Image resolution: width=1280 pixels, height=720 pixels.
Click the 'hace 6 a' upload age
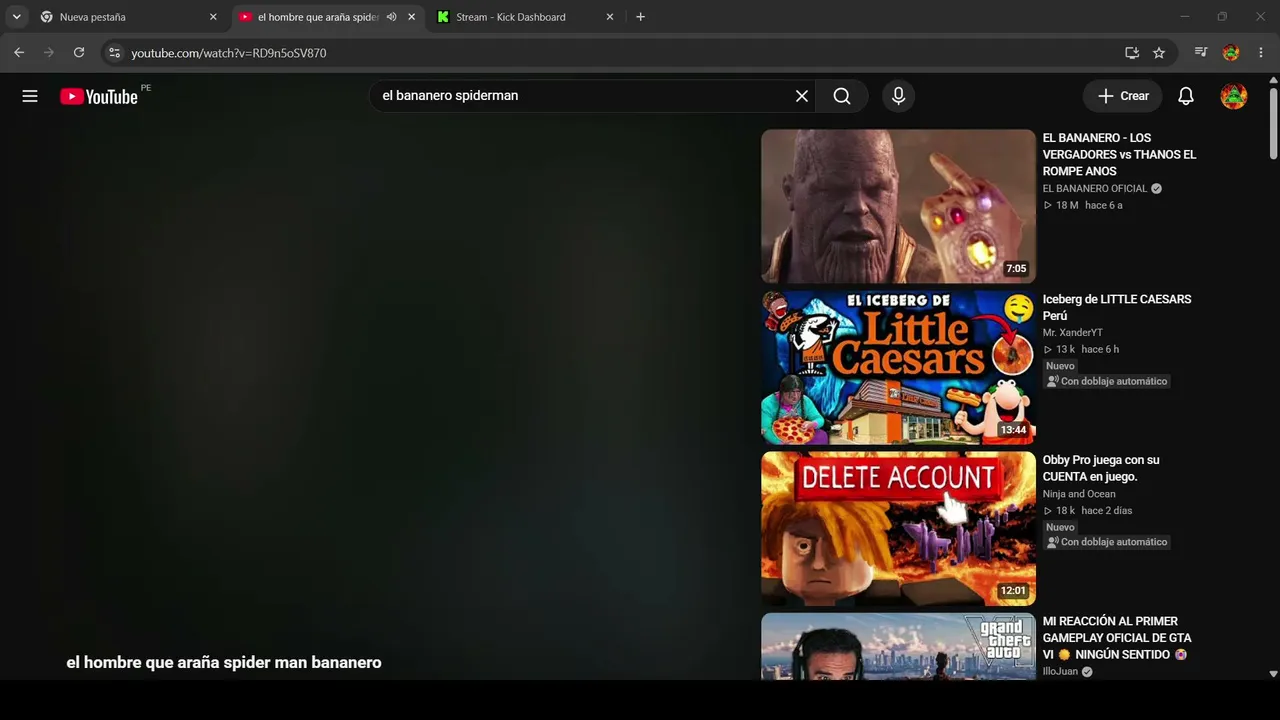pos(1104,205)
